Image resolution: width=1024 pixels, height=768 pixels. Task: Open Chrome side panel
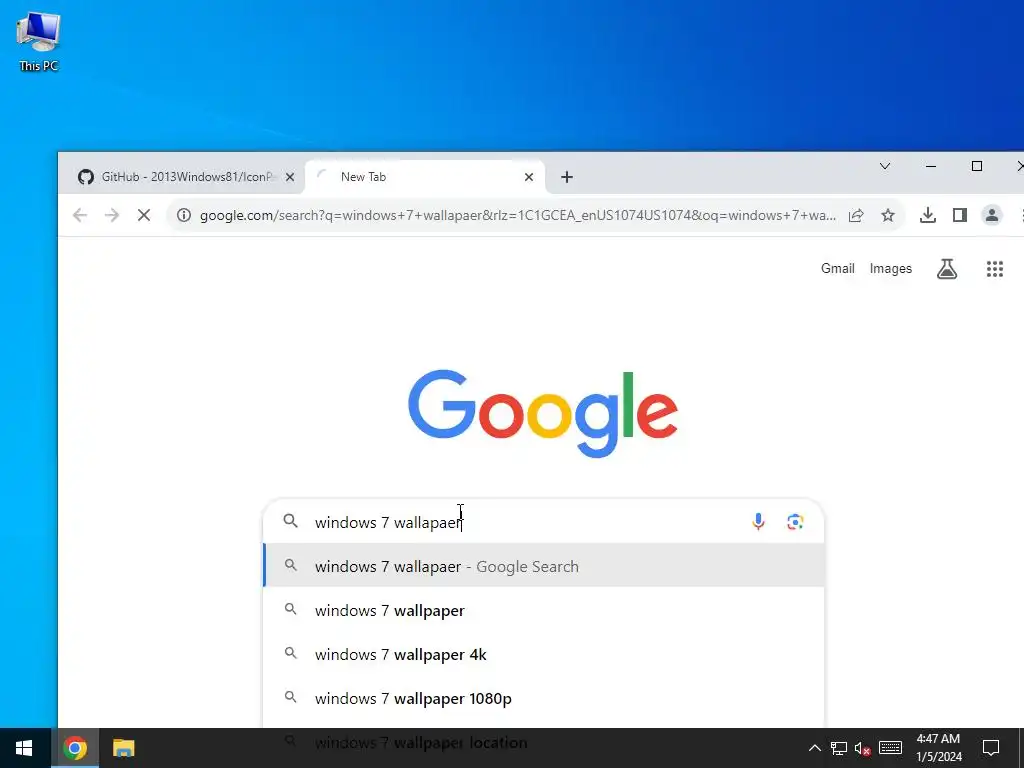[x=959, y=215]
